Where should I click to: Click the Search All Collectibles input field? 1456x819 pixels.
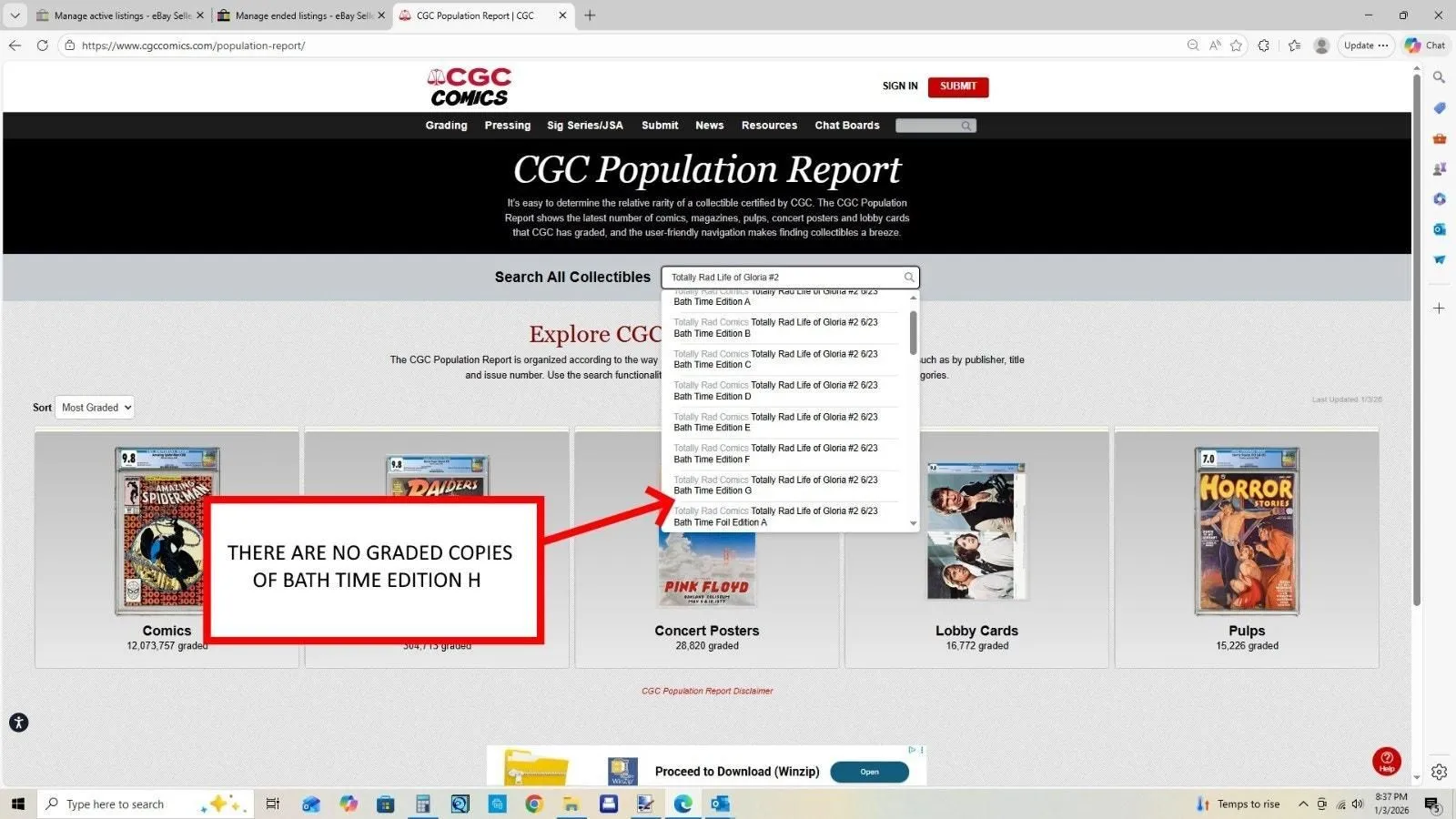point(790,278)
